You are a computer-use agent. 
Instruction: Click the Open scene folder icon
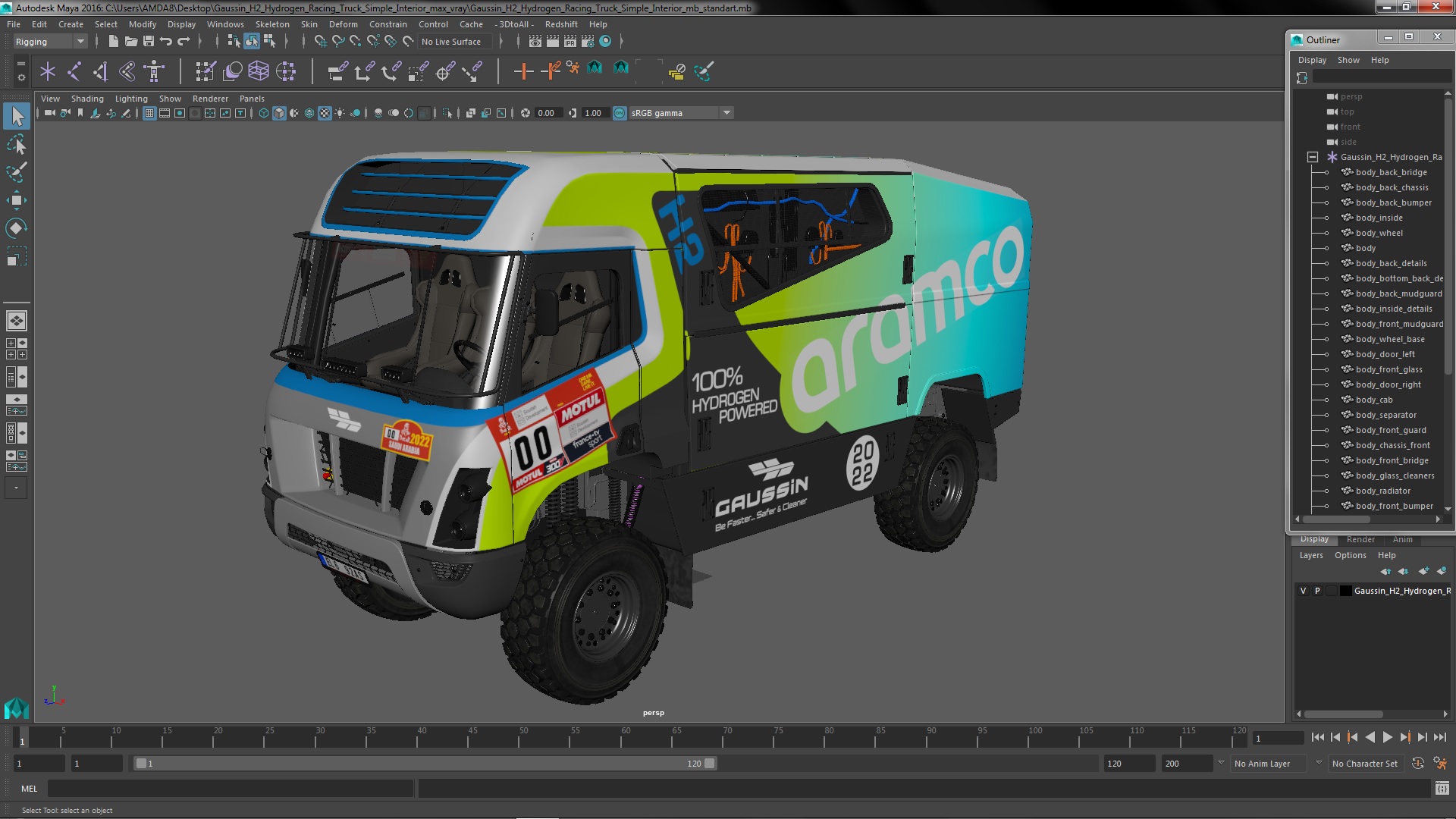130,41
